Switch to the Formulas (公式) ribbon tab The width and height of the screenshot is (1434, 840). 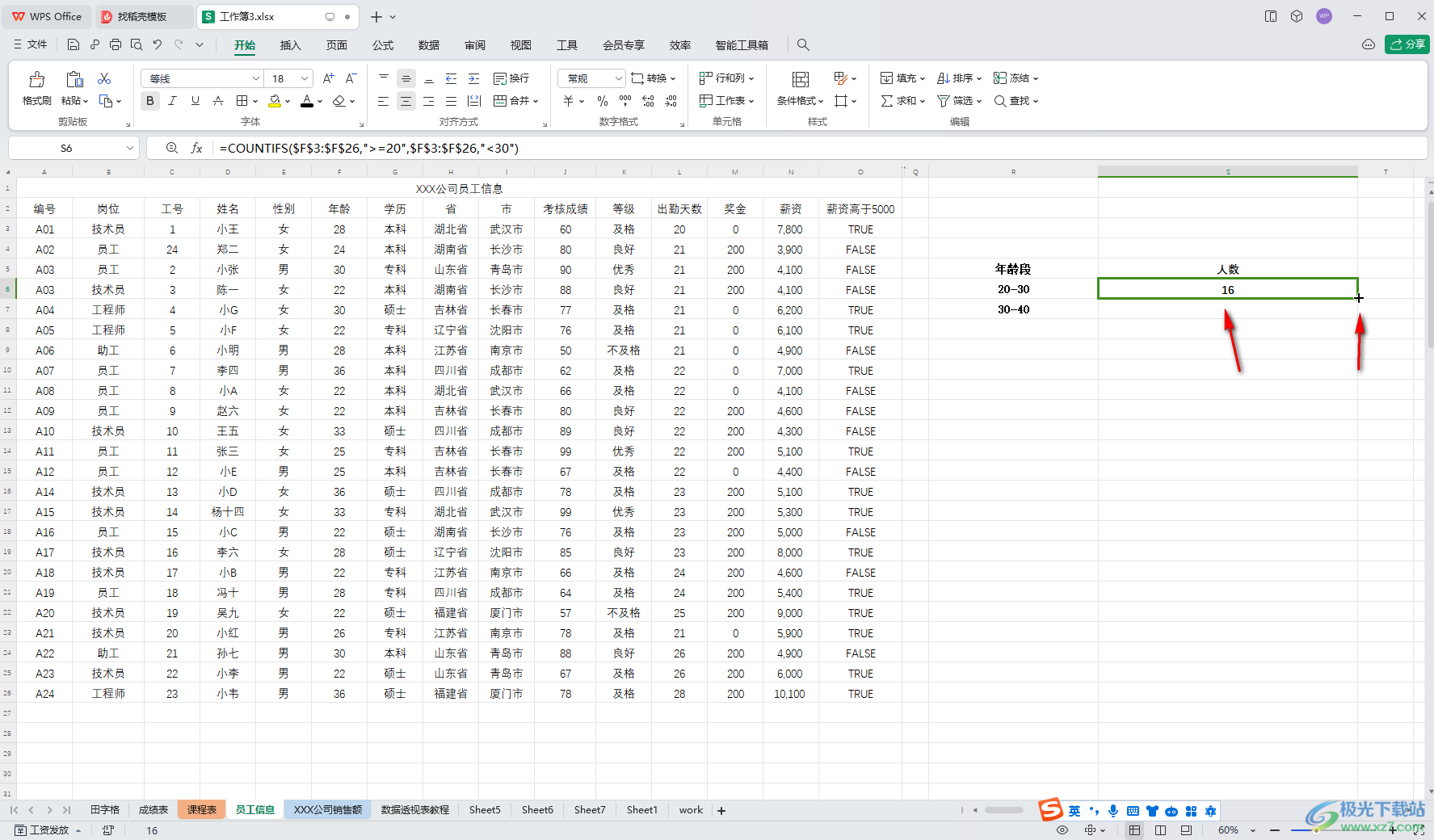click(x=383, y=45)
